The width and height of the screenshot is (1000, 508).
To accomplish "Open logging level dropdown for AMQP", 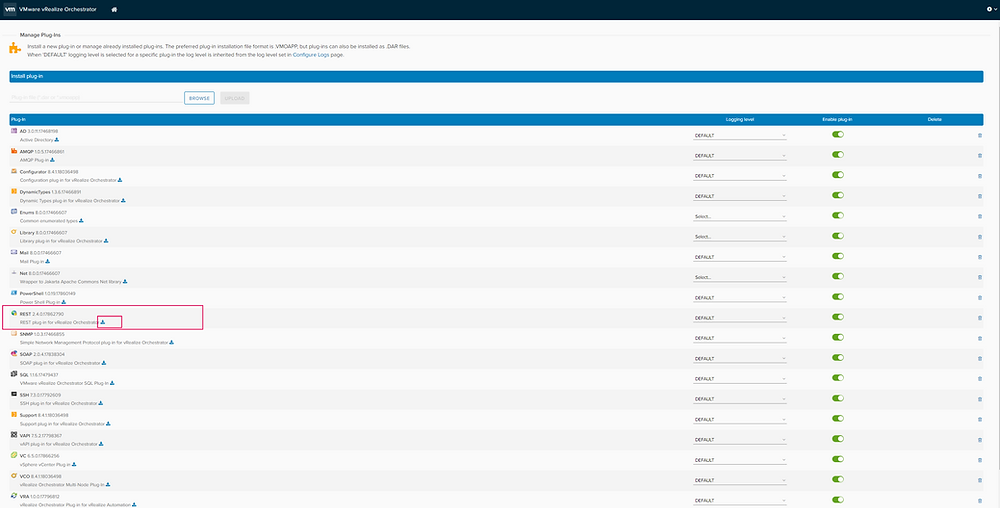I will click(740, 156).
